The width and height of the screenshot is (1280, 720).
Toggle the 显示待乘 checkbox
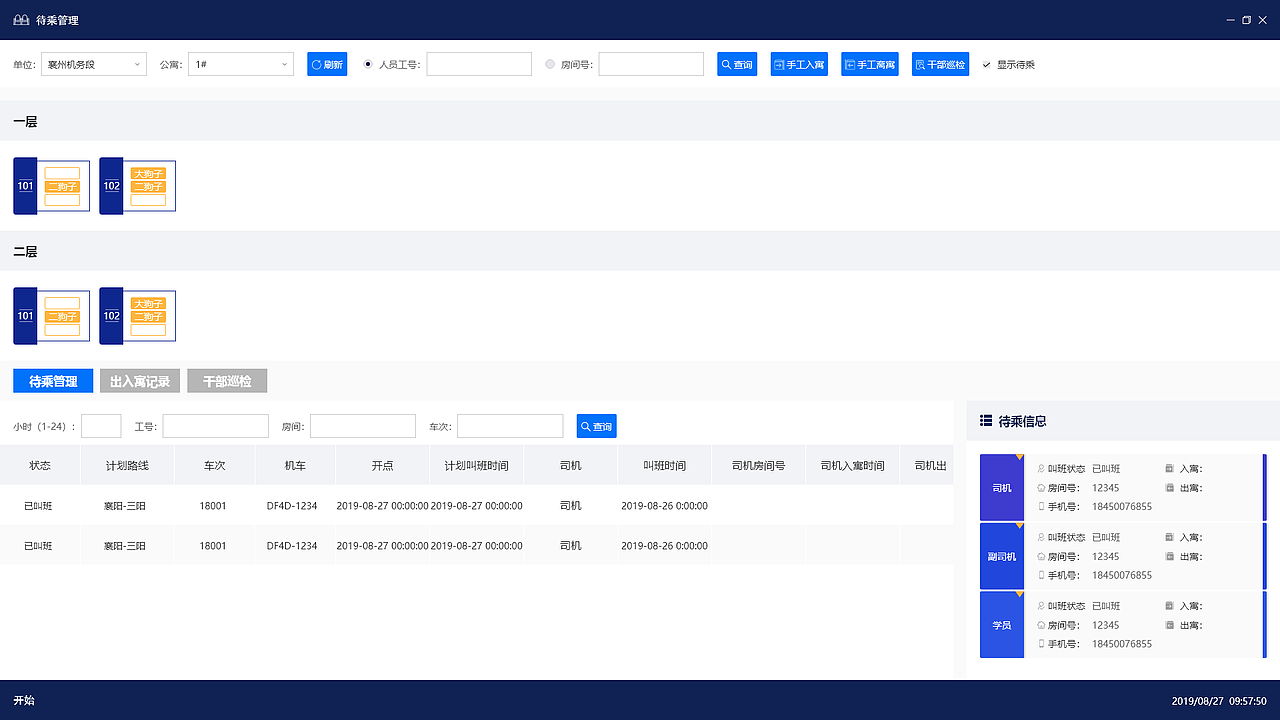(x=987, y=64)
